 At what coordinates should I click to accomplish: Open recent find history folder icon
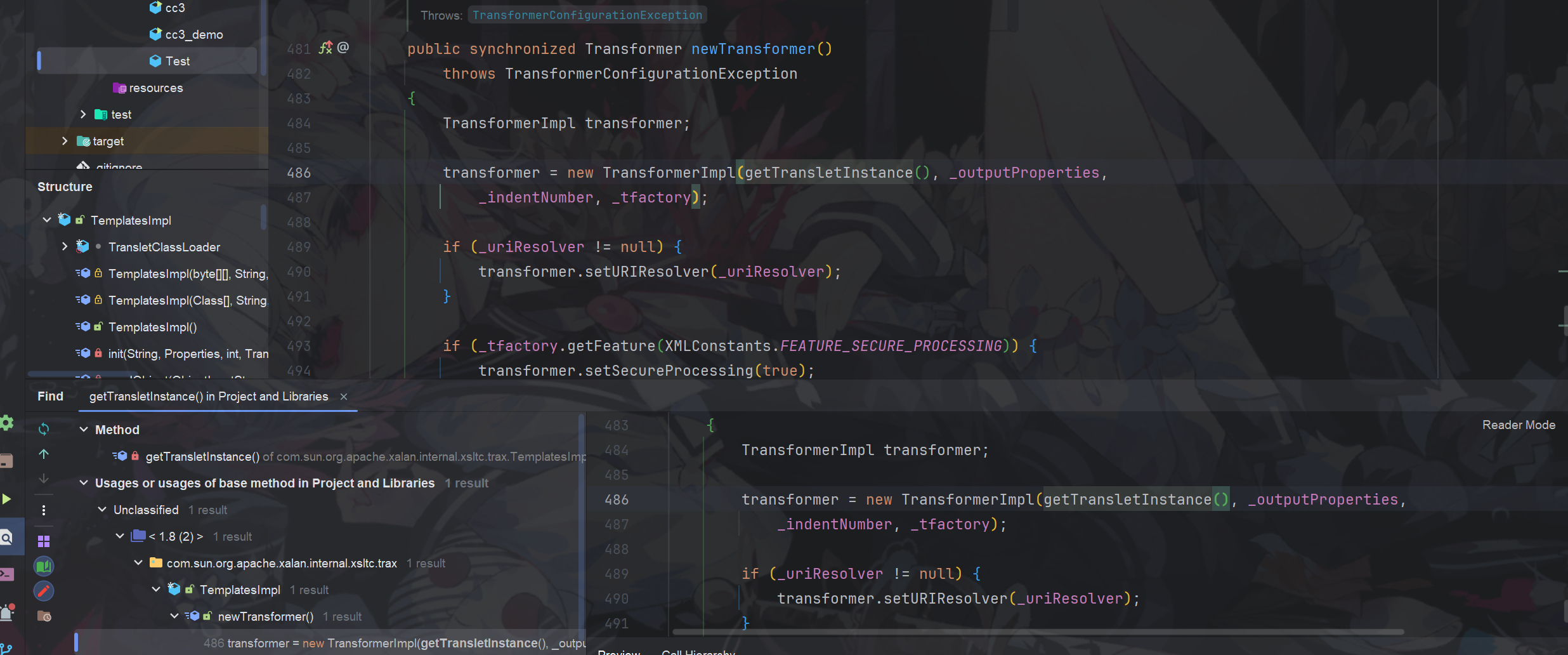(x=43, y=616)
